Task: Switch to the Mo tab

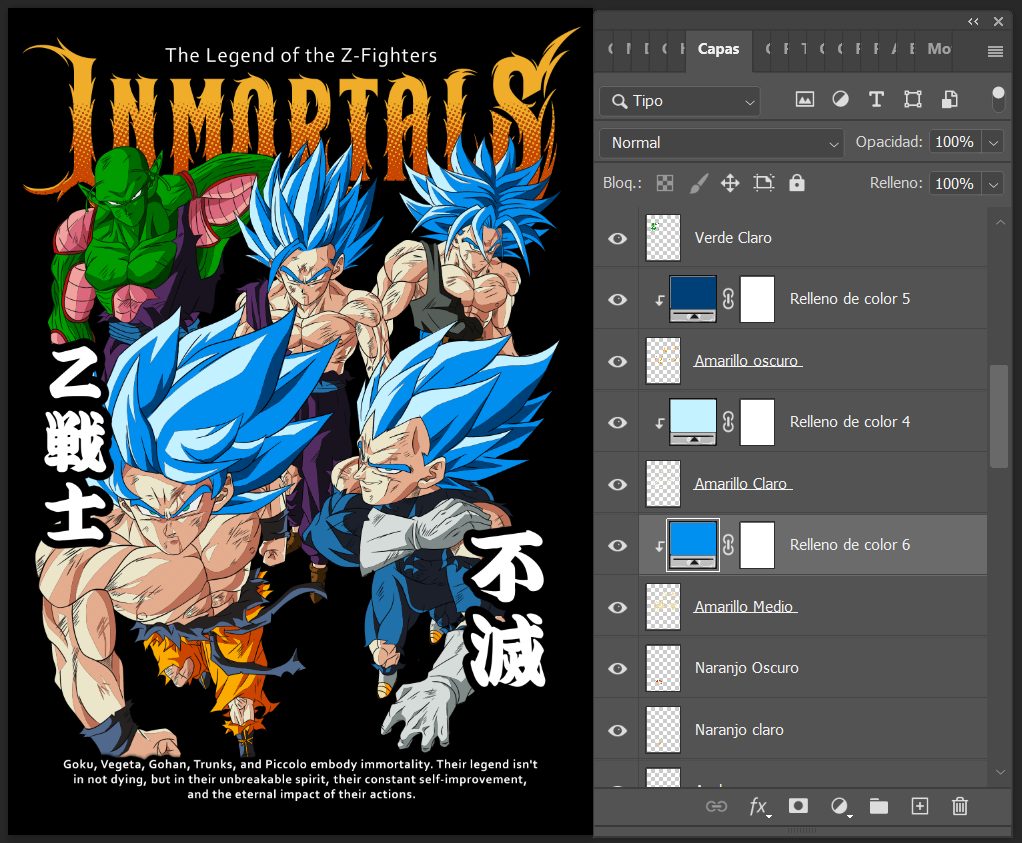Action: 939,49
